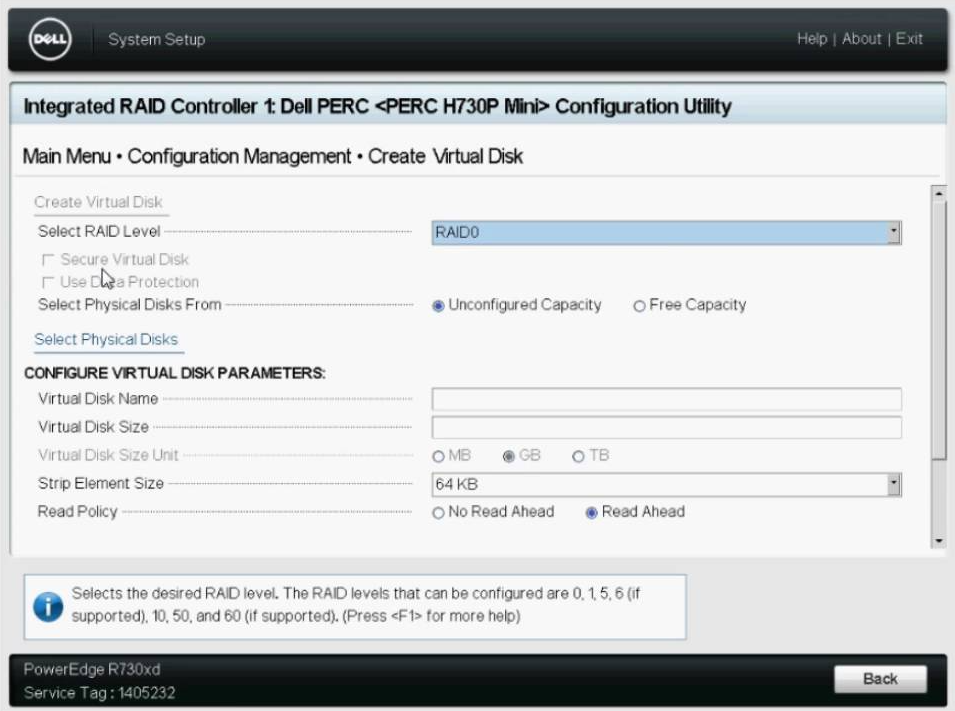Open the Help menu item

(812, 39)
